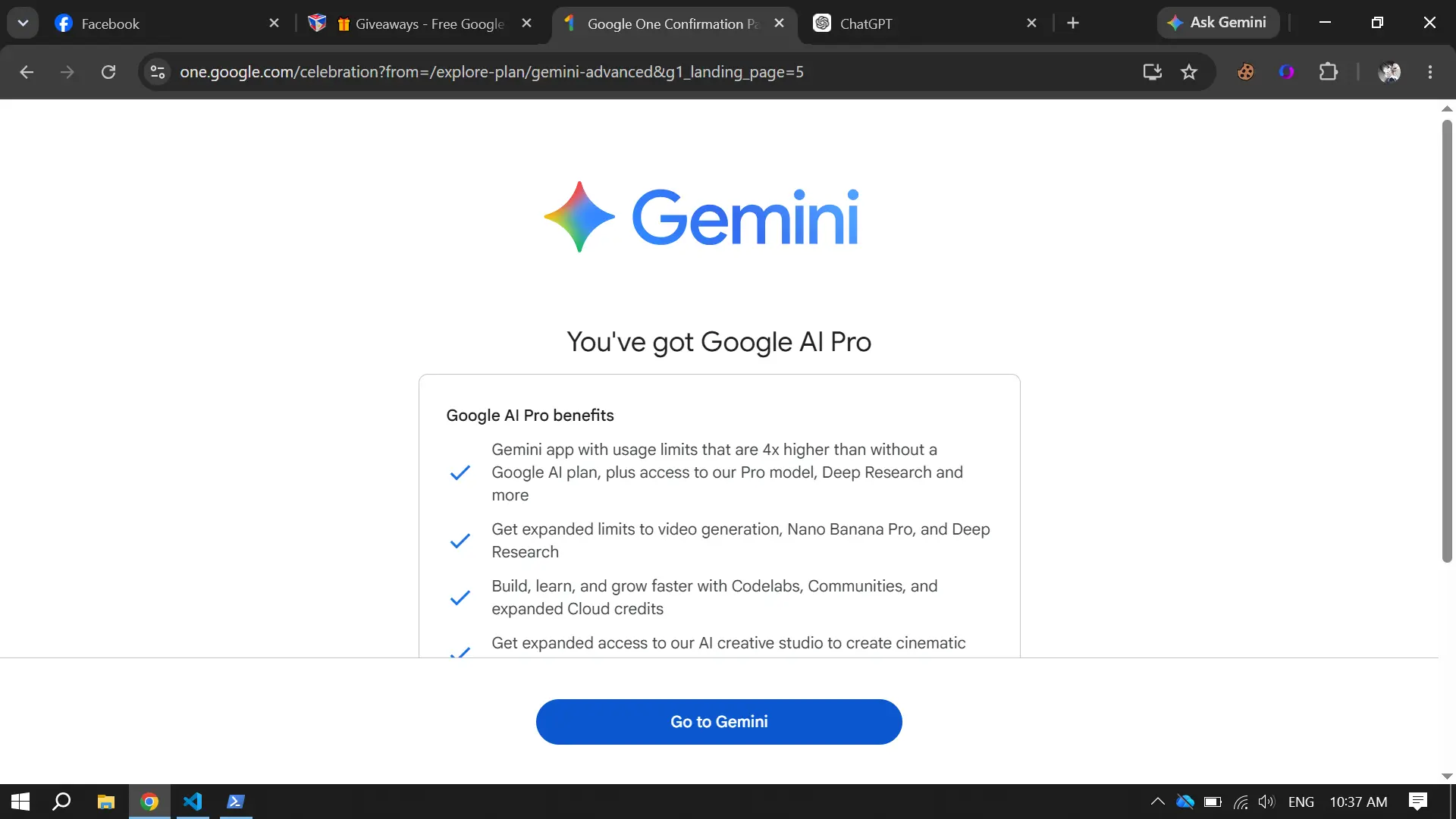
Task: Click the install app icon in address bar
Action: coord(1153,72)
